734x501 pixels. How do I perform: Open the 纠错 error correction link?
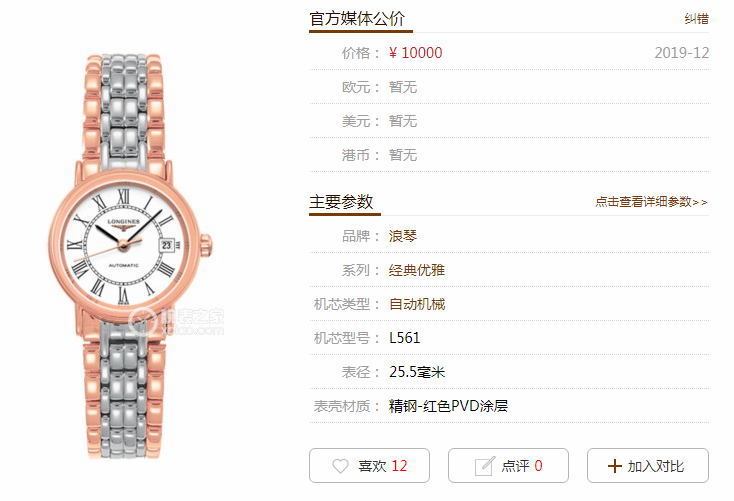click(697, 19)
